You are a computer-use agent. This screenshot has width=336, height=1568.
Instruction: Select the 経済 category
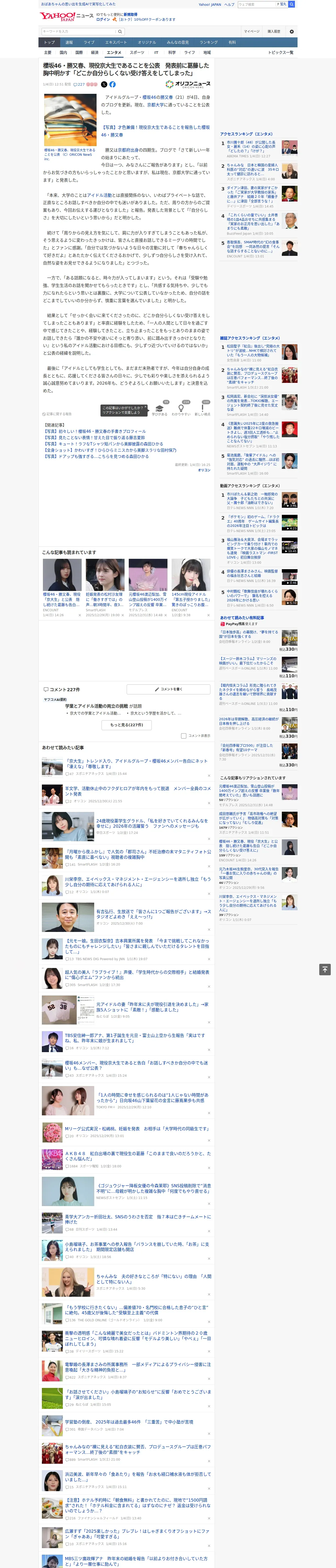94,53
